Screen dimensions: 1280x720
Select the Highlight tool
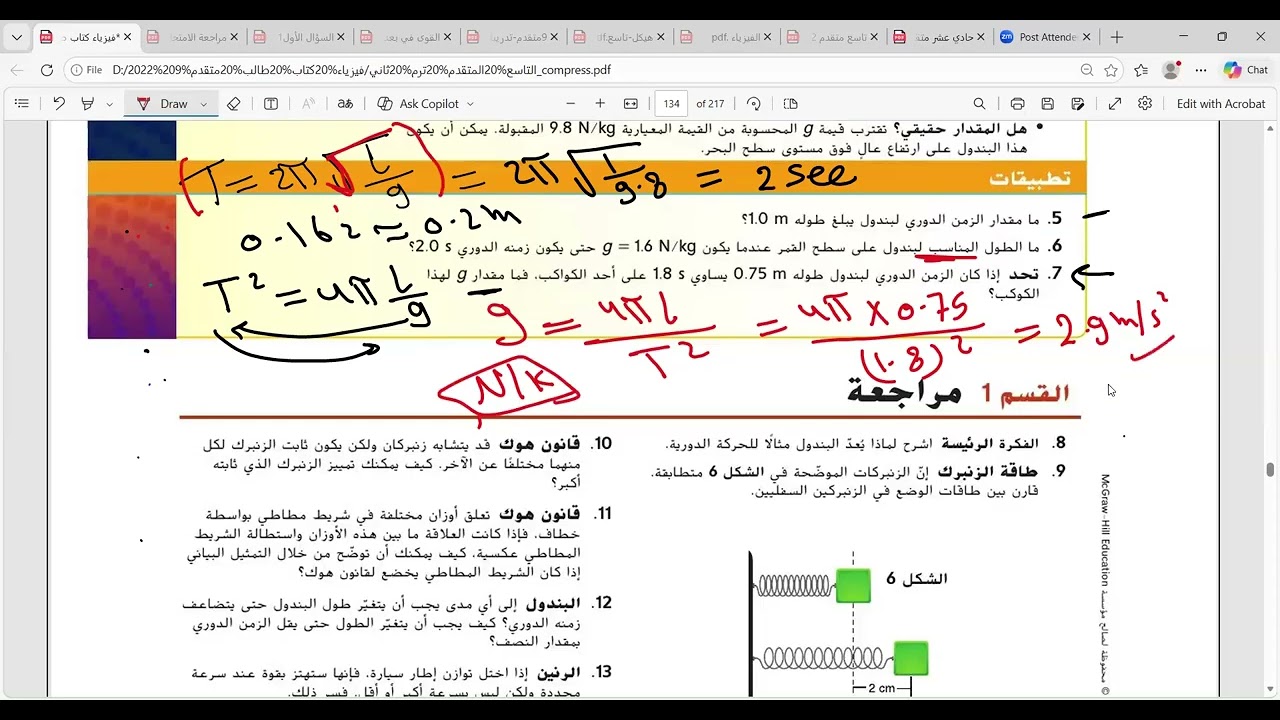(88, 103)
